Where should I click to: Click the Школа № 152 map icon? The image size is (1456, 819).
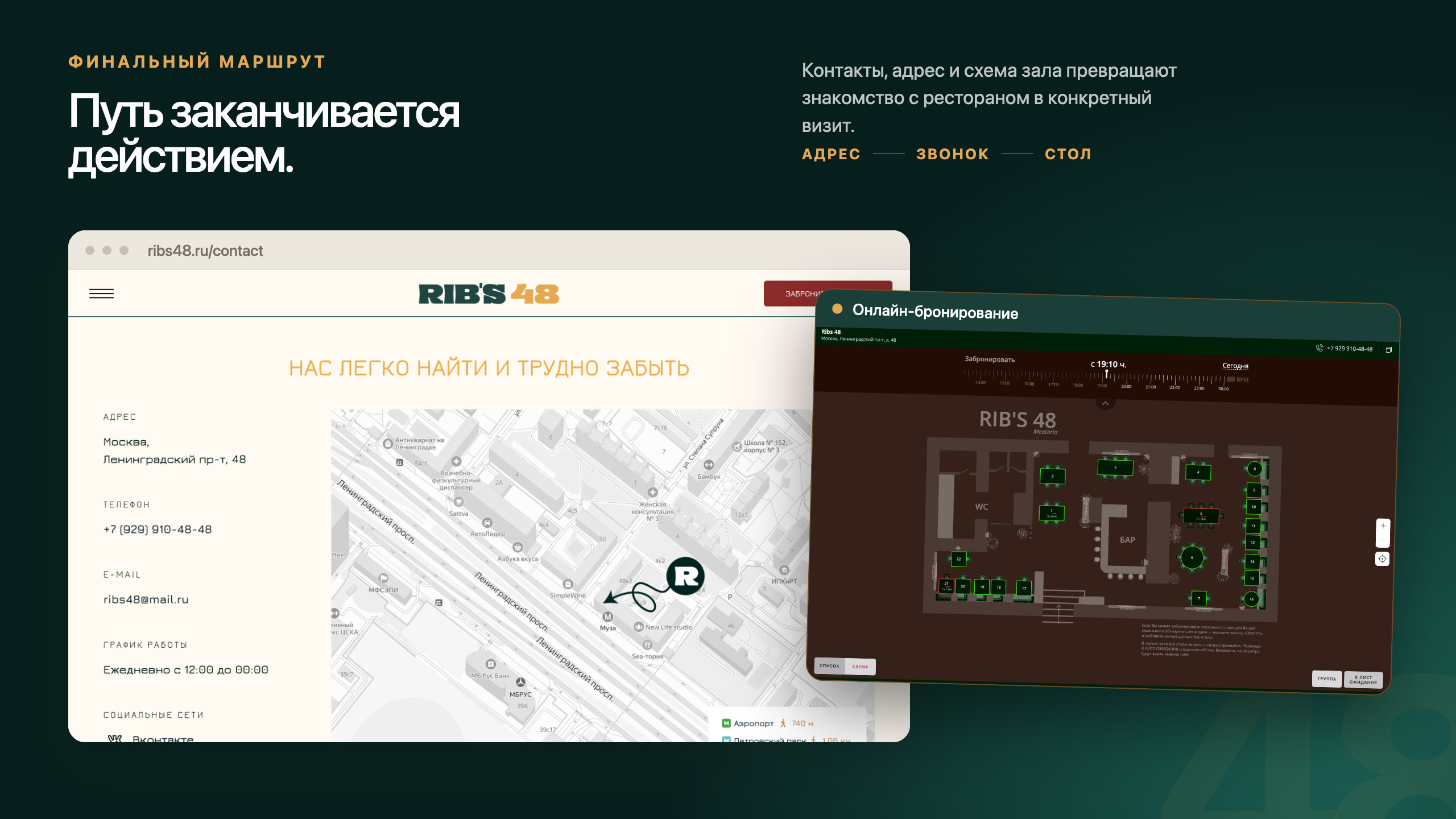coord(737,446)
